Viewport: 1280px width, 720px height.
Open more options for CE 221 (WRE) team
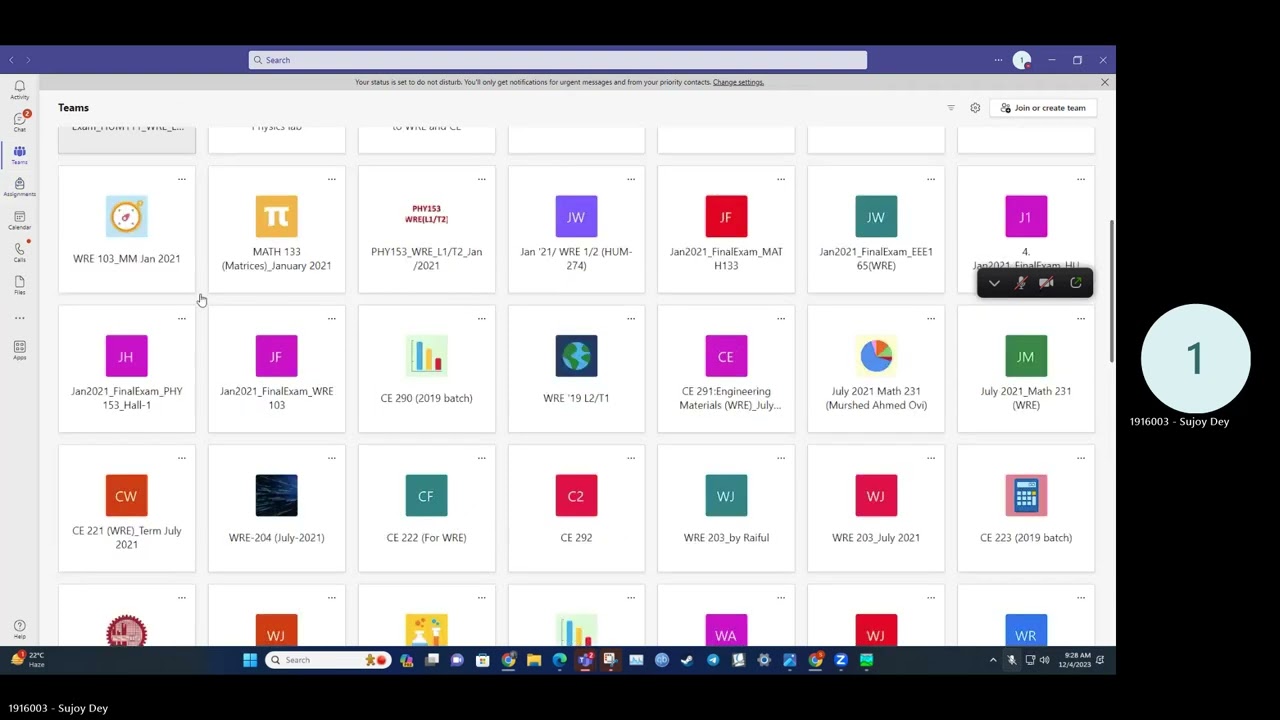click(x=181, y=458)
